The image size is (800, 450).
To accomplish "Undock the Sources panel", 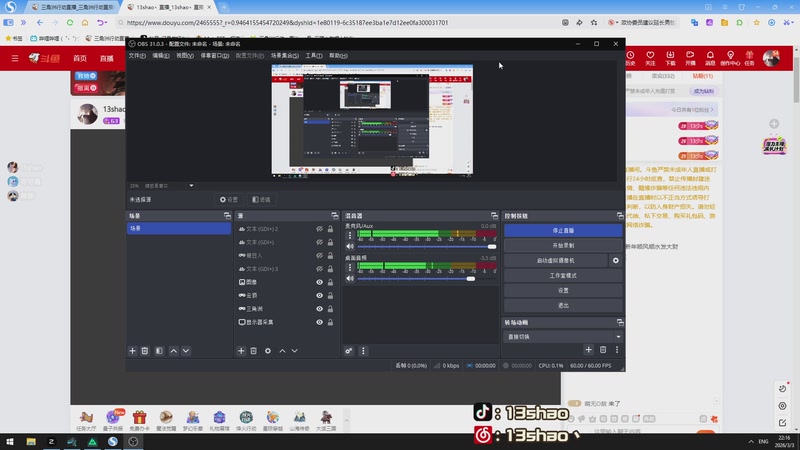I will pos(335,216).
